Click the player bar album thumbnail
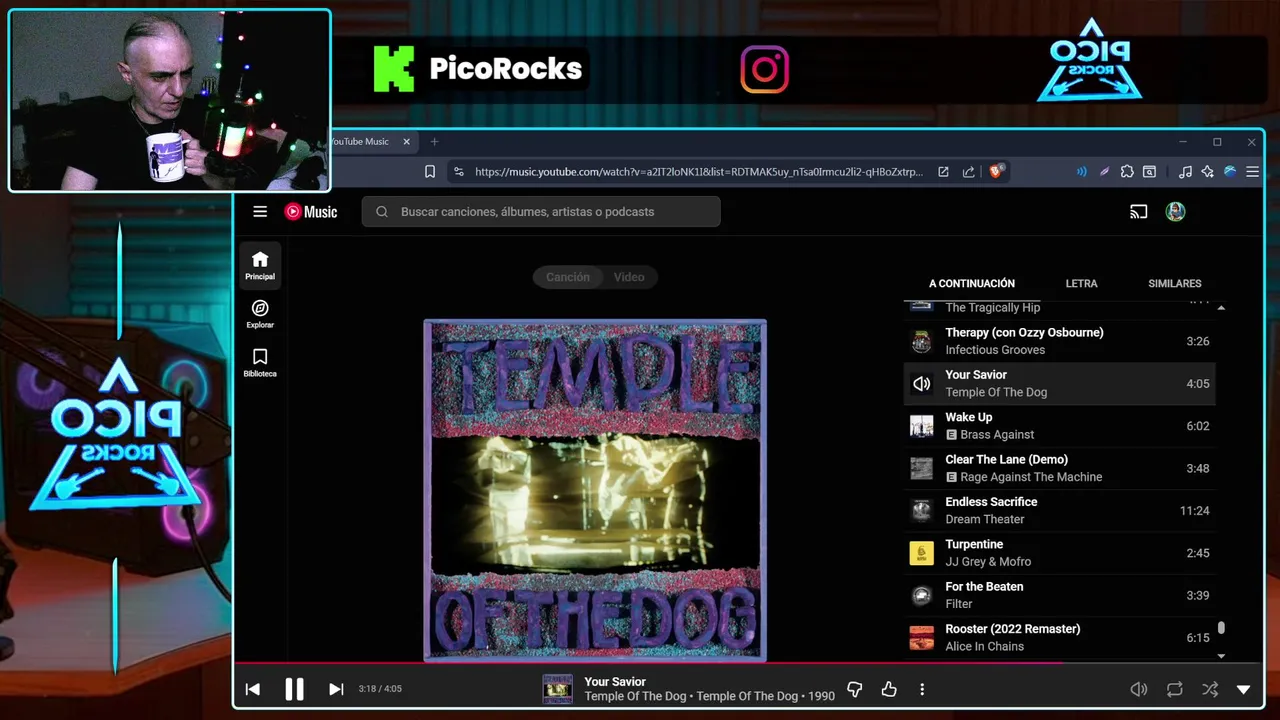The height and width of the screenshot is (720, 1280). (557, 689)
